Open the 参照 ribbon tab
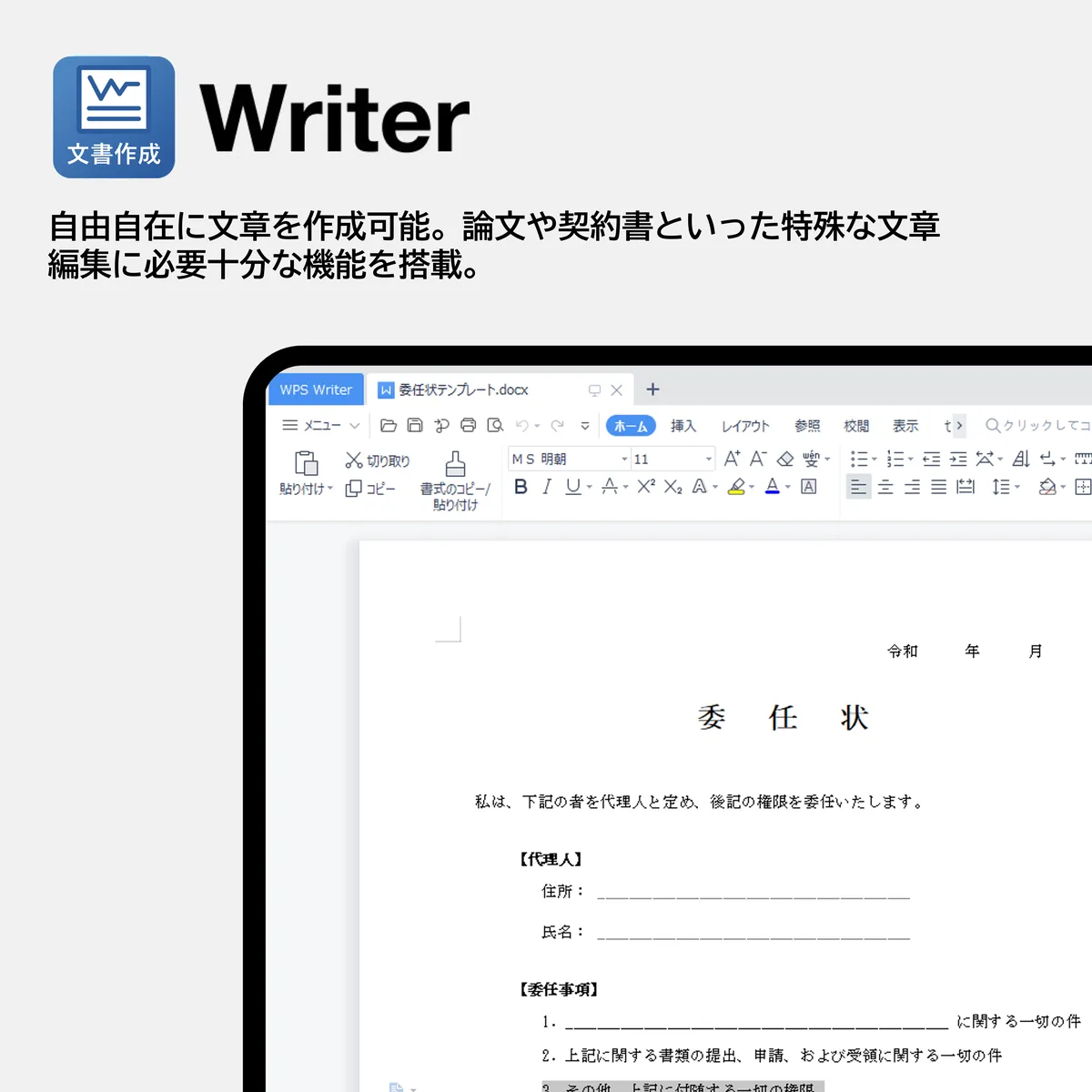 point(807,426)
